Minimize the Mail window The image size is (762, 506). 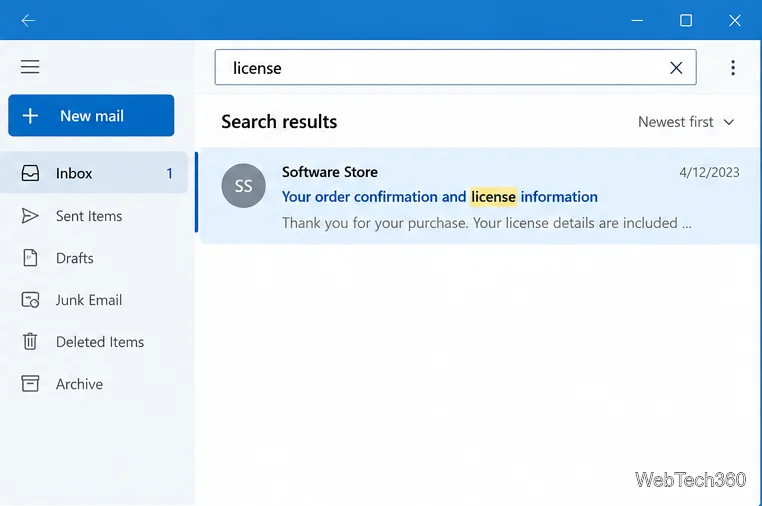(637, 20)
